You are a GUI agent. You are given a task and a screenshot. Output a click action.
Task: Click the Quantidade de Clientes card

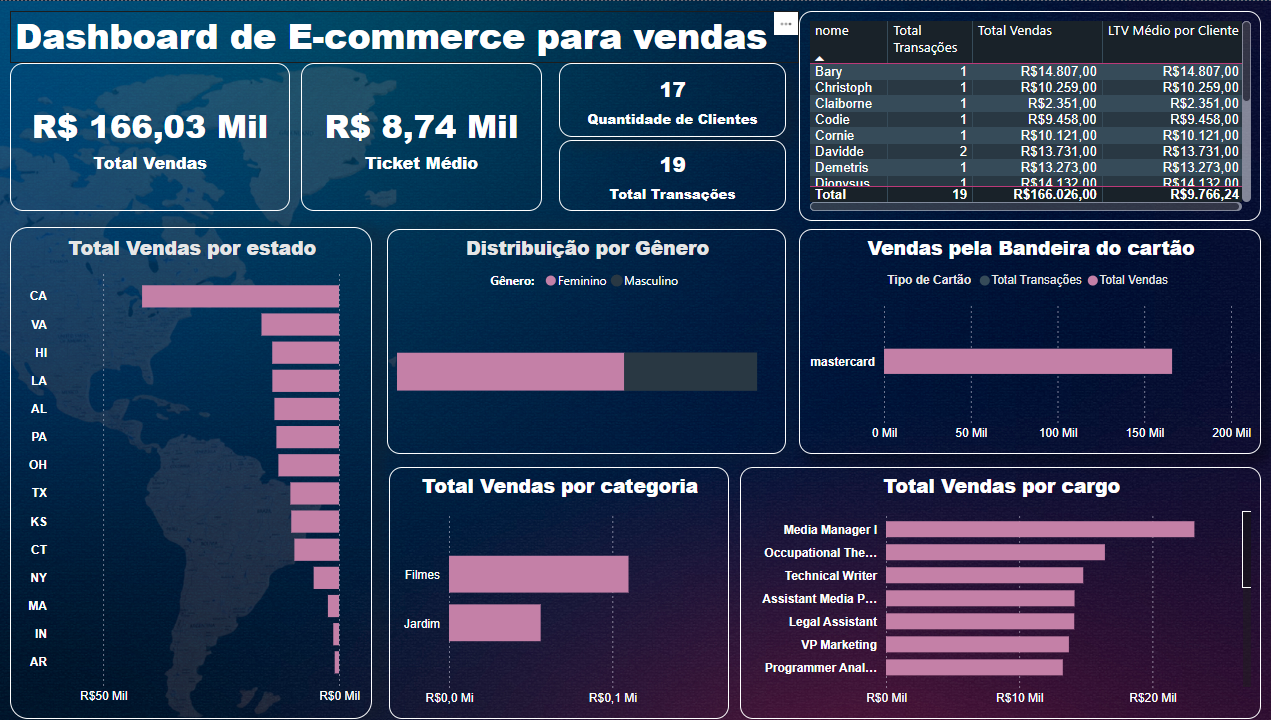[672, 100]
